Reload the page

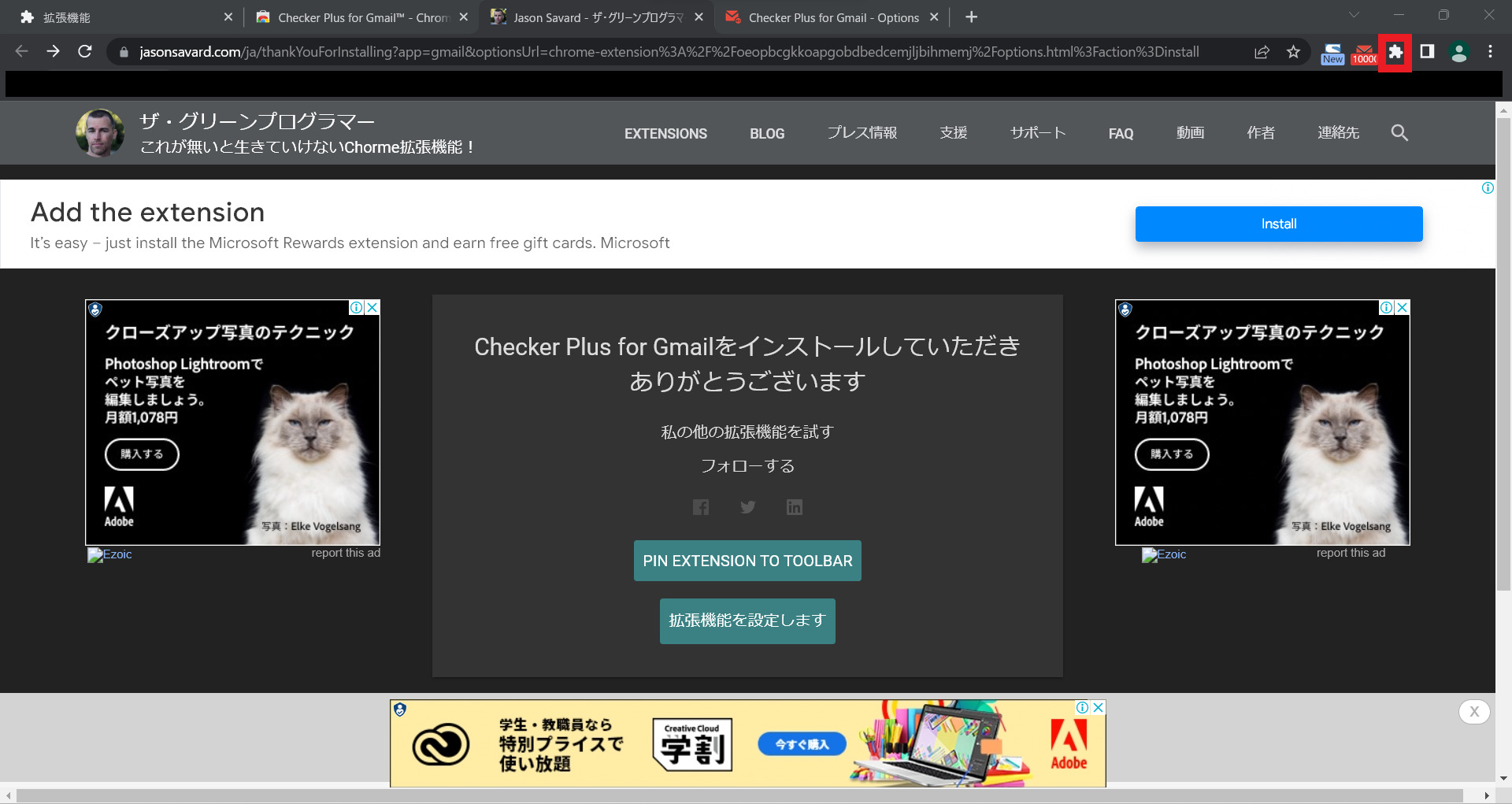click(85, 52)
